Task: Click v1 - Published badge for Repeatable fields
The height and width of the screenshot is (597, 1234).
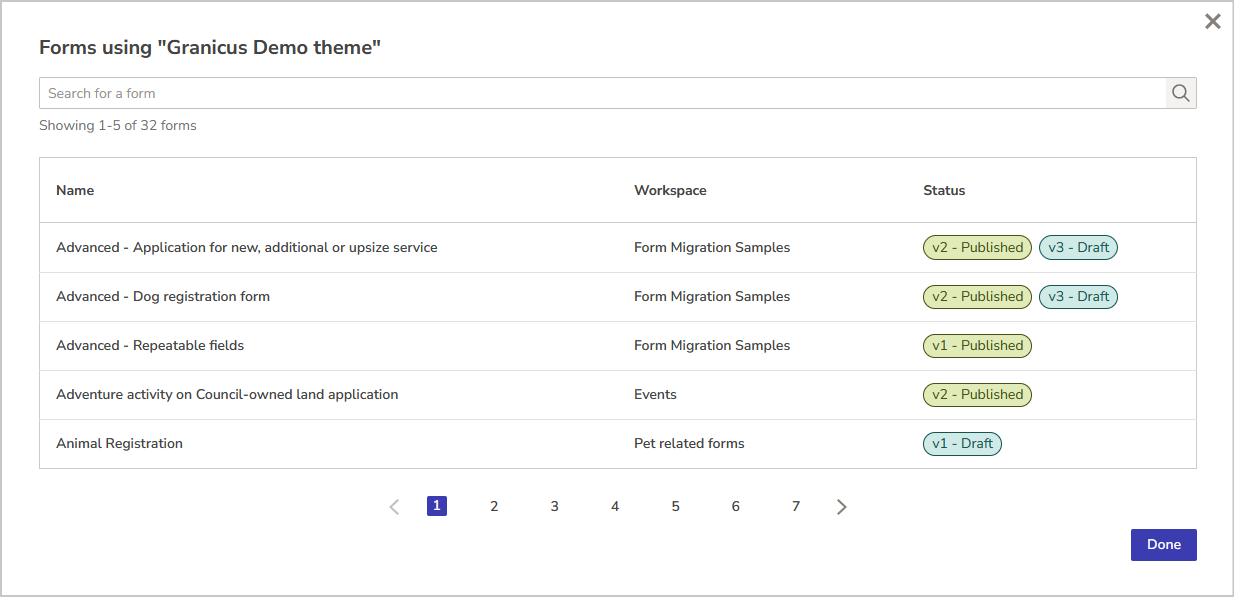Action: pos(977,345)
